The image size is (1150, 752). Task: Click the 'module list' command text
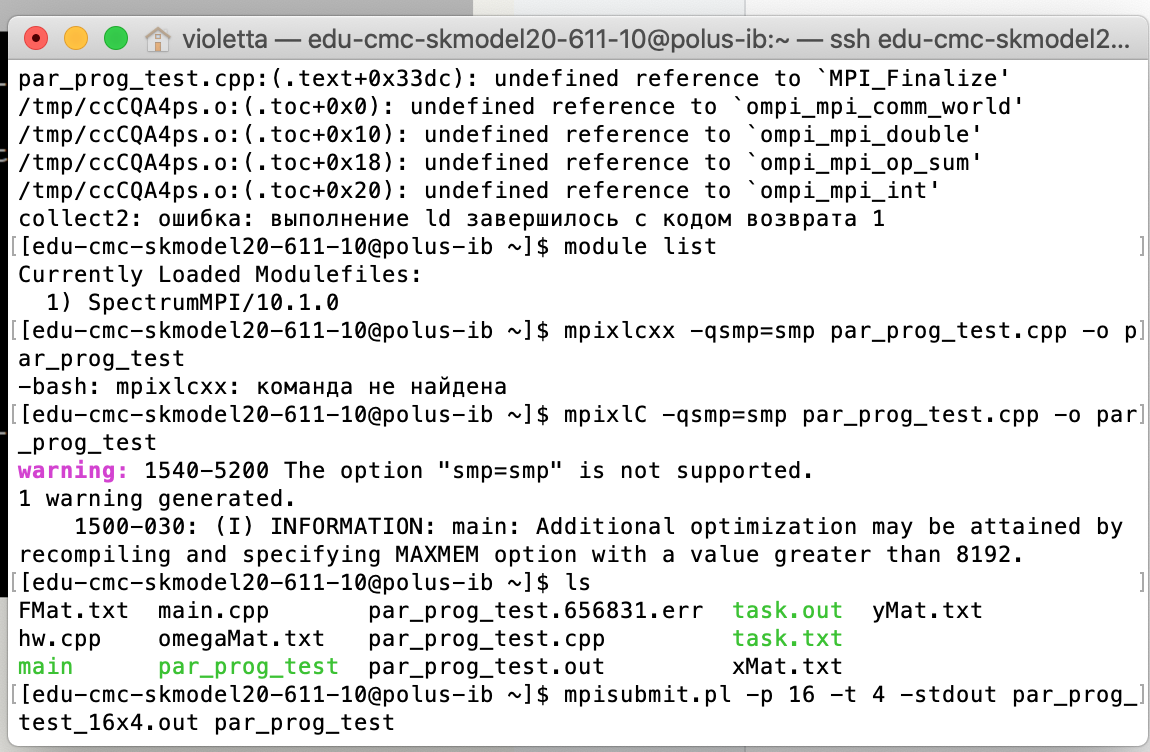tap(640, 247)
